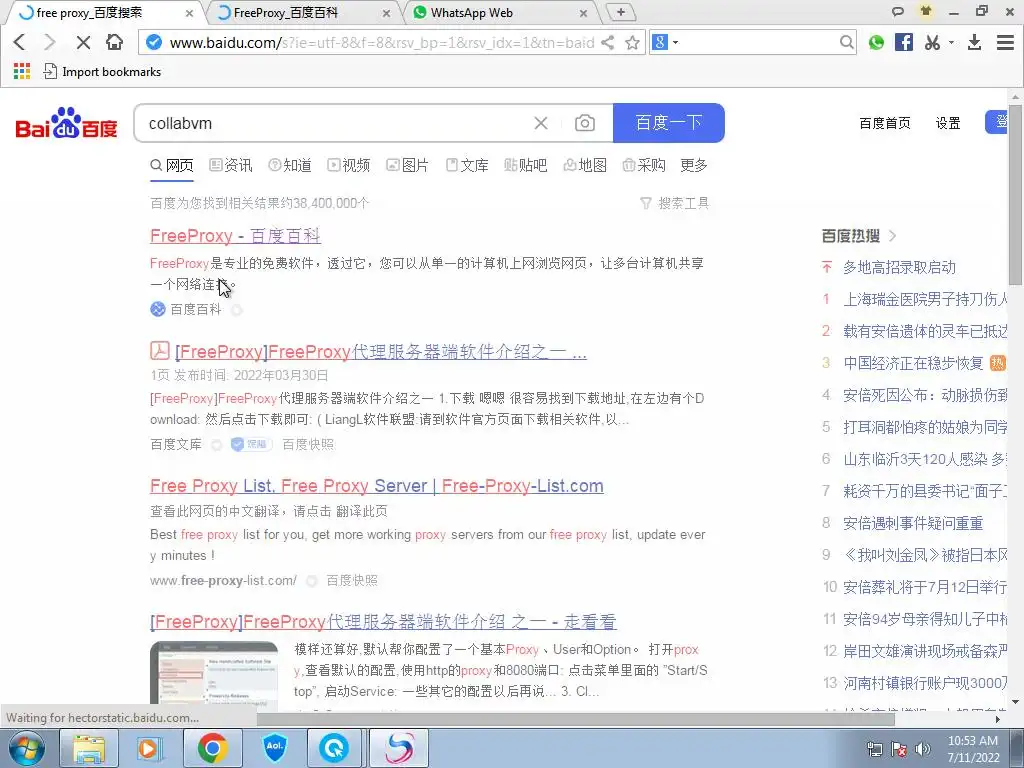Open hot search 中国经济正在稳步恢复
Image resolution: width=1024 pixels, height=768 pixels.
coord(913,363)
